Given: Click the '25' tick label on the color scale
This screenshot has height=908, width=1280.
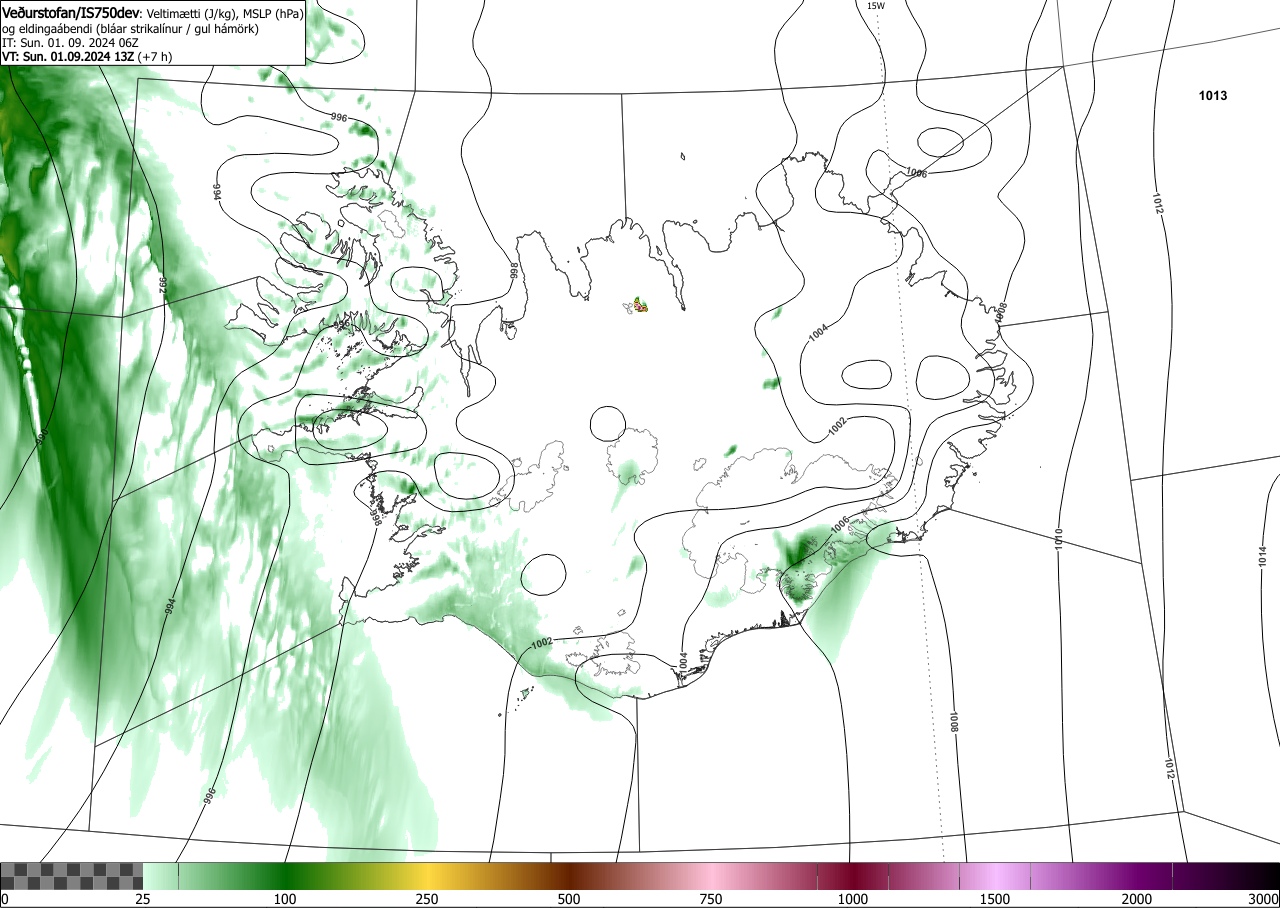Looking at the screenshot, I should 143,899.
